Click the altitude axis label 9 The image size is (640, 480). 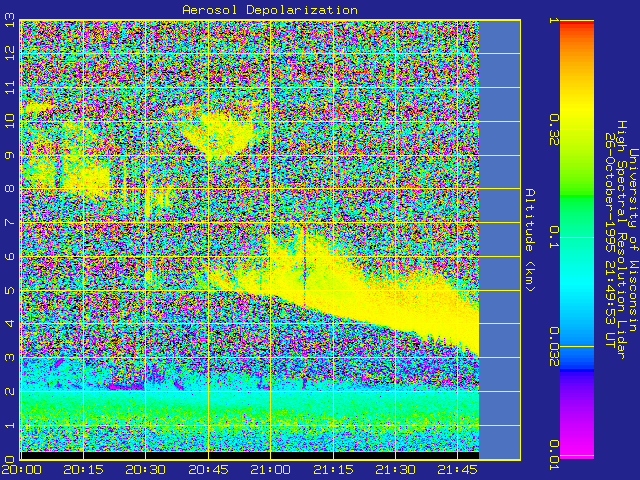tap(10, 155)
